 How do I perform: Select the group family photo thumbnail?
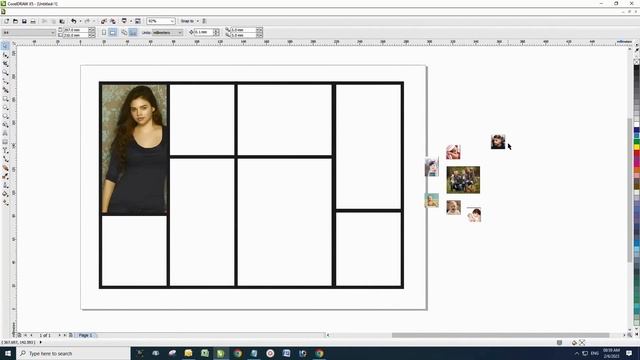463,180
